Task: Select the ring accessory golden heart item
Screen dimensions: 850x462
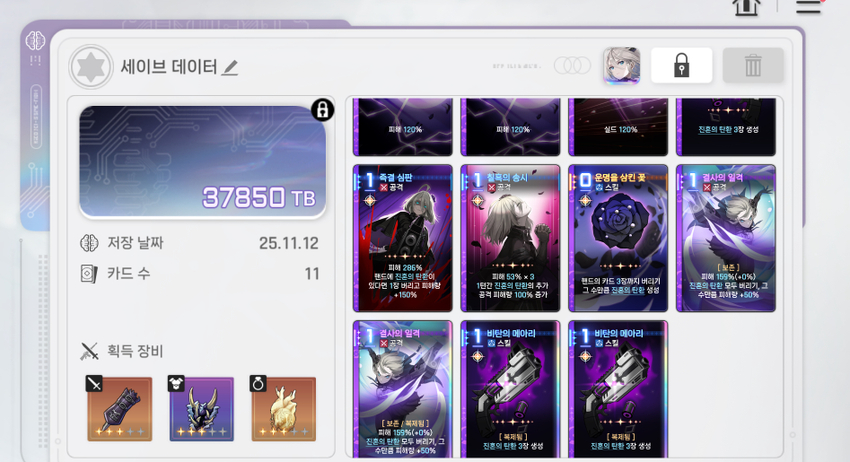Action: point(284,409)
